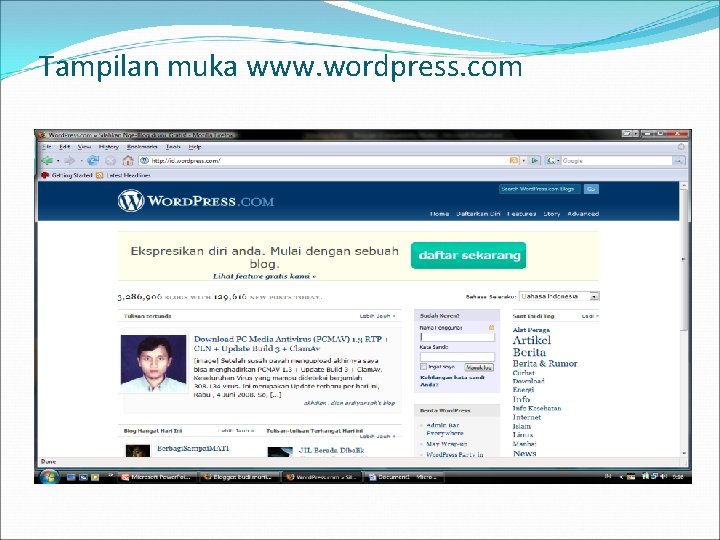720x540 pixels.
Task: Open the Berita tag link
Action: coord(529,352)
